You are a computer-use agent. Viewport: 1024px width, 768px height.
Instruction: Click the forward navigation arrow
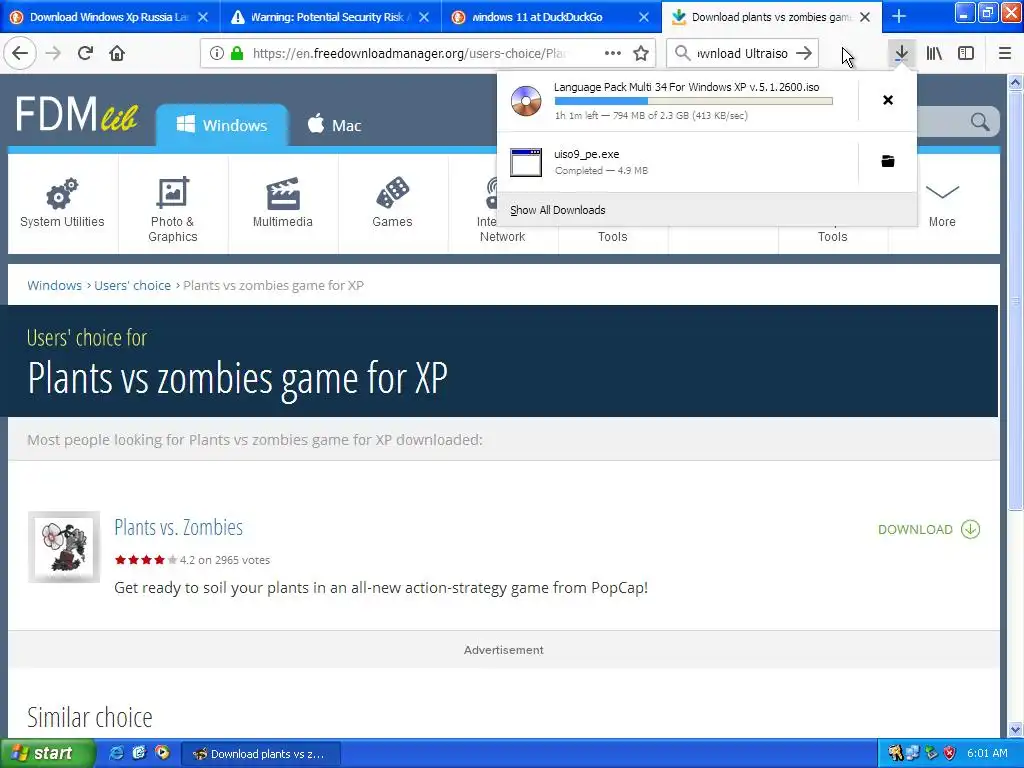[54, 53]
